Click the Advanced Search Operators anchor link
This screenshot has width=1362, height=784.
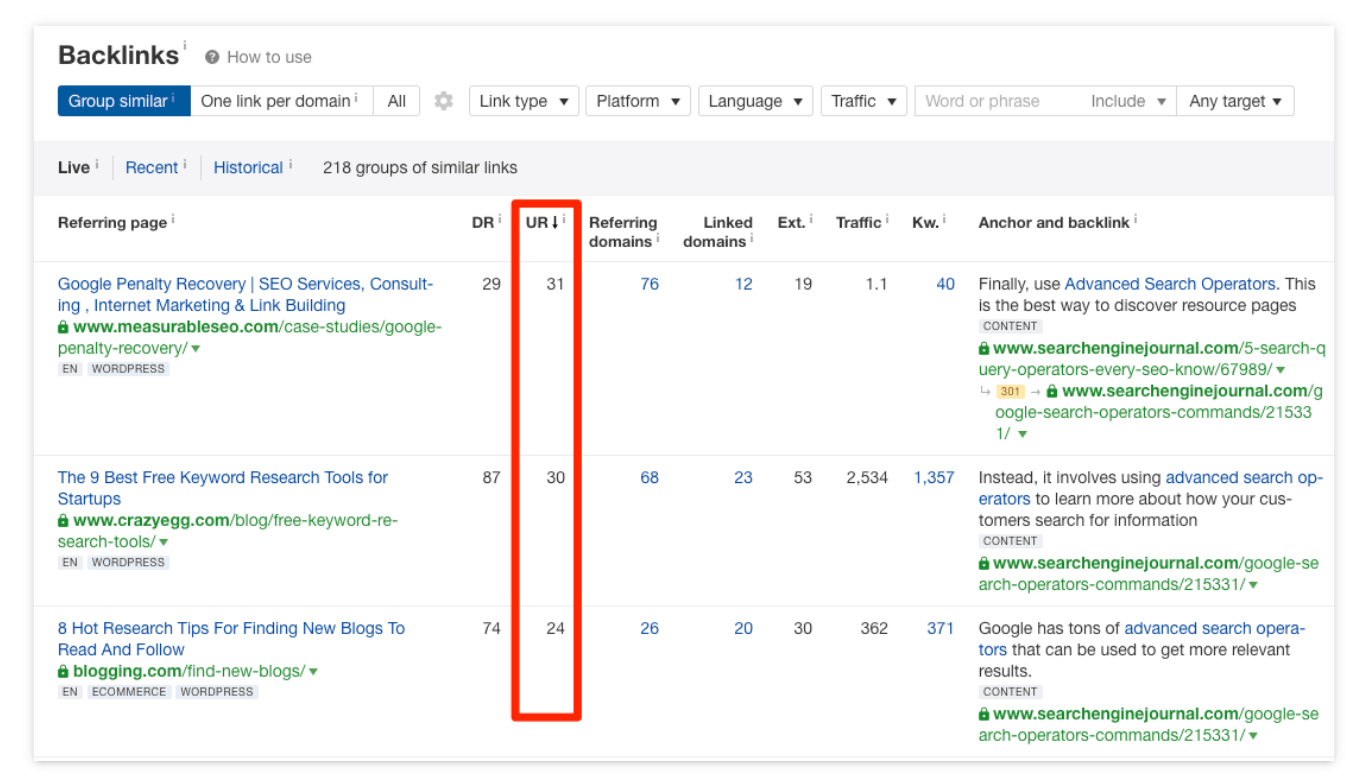coord(1170,284)
